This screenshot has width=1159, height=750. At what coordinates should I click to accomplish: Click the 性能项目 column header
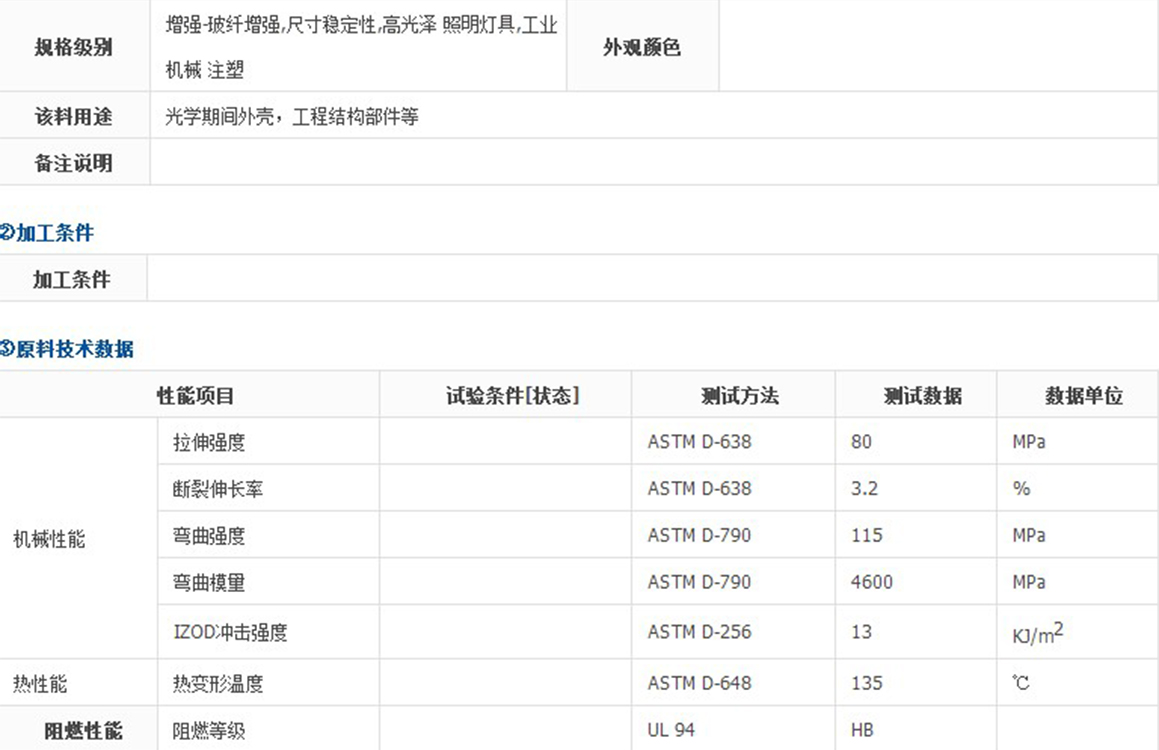(195, 395)
